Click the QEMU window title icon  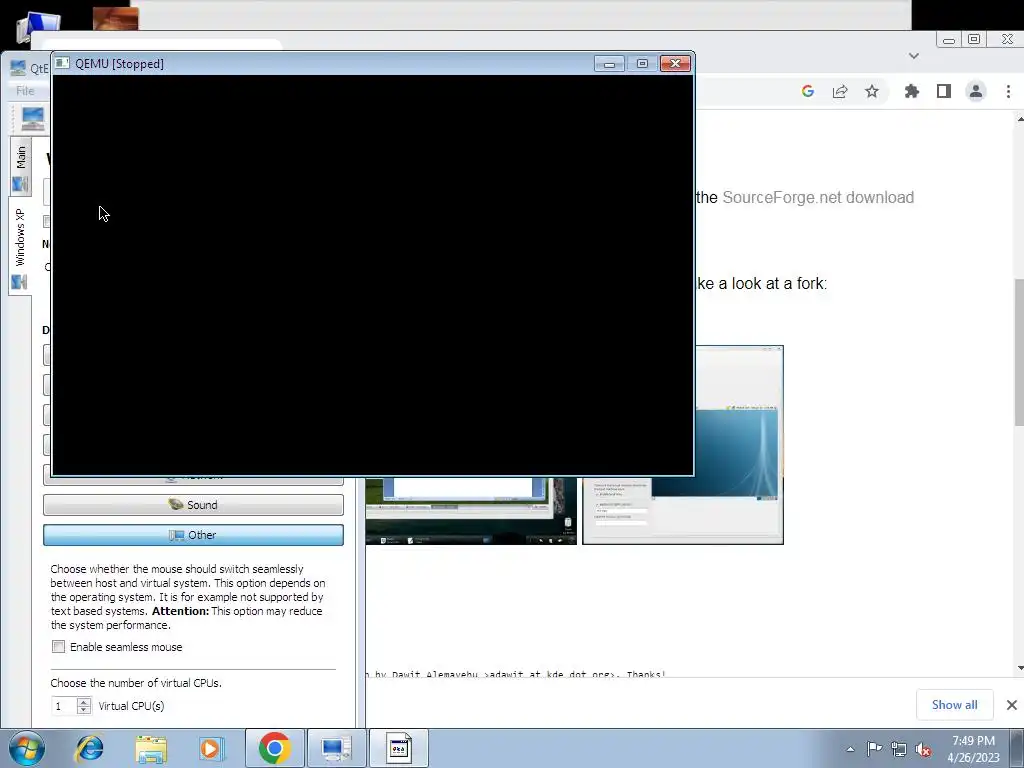pos(62,63)
